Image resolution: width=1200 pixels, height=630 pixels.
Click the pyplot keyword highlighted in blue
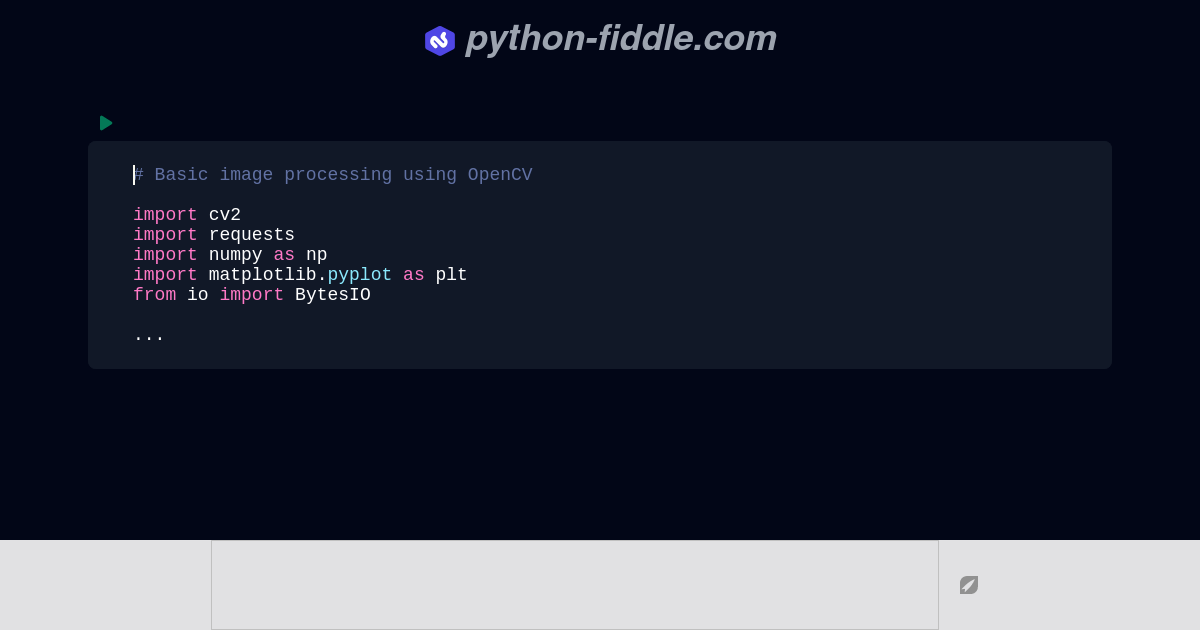tap(359, 275)
